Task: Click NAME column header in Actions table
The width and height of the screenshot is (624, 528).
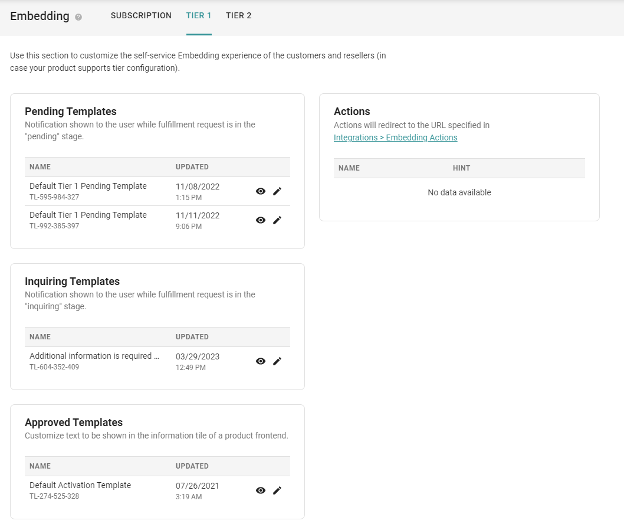Action: (349, 168)
